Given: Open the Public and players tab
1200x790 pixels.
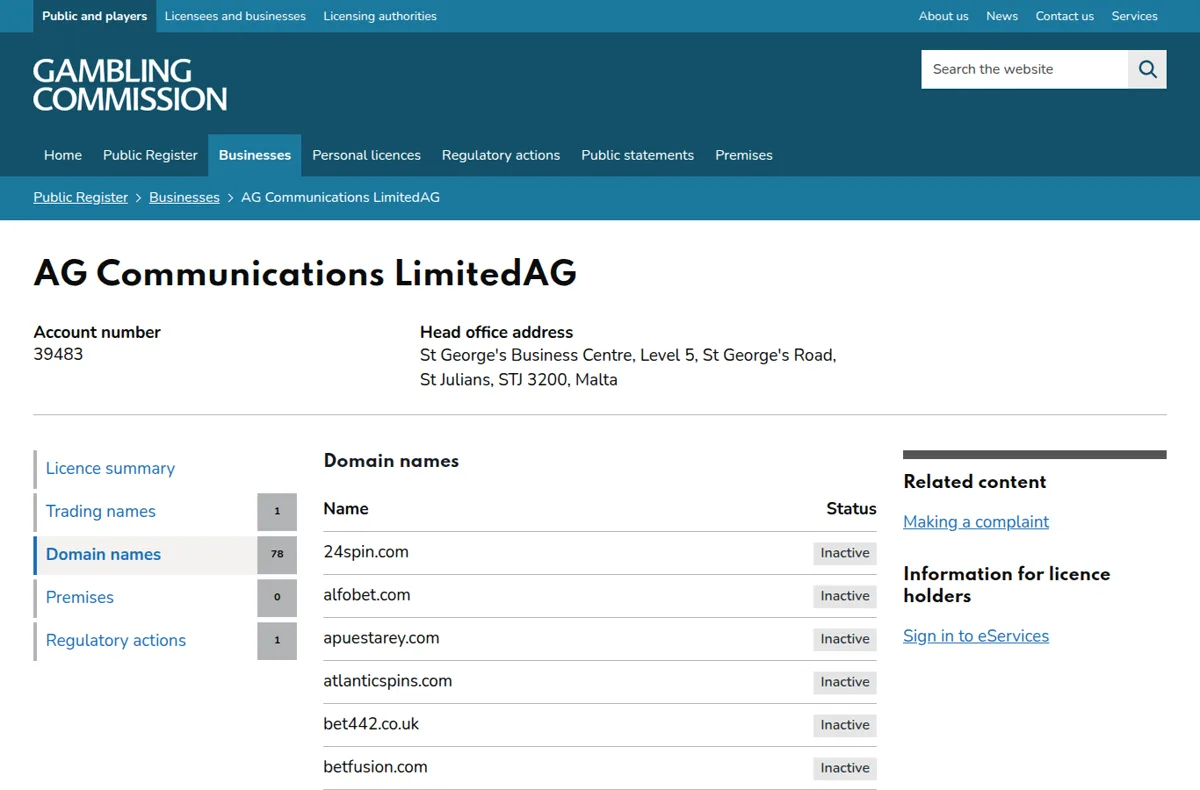Looking at the screenshot, I should click(x=95, y=16).
